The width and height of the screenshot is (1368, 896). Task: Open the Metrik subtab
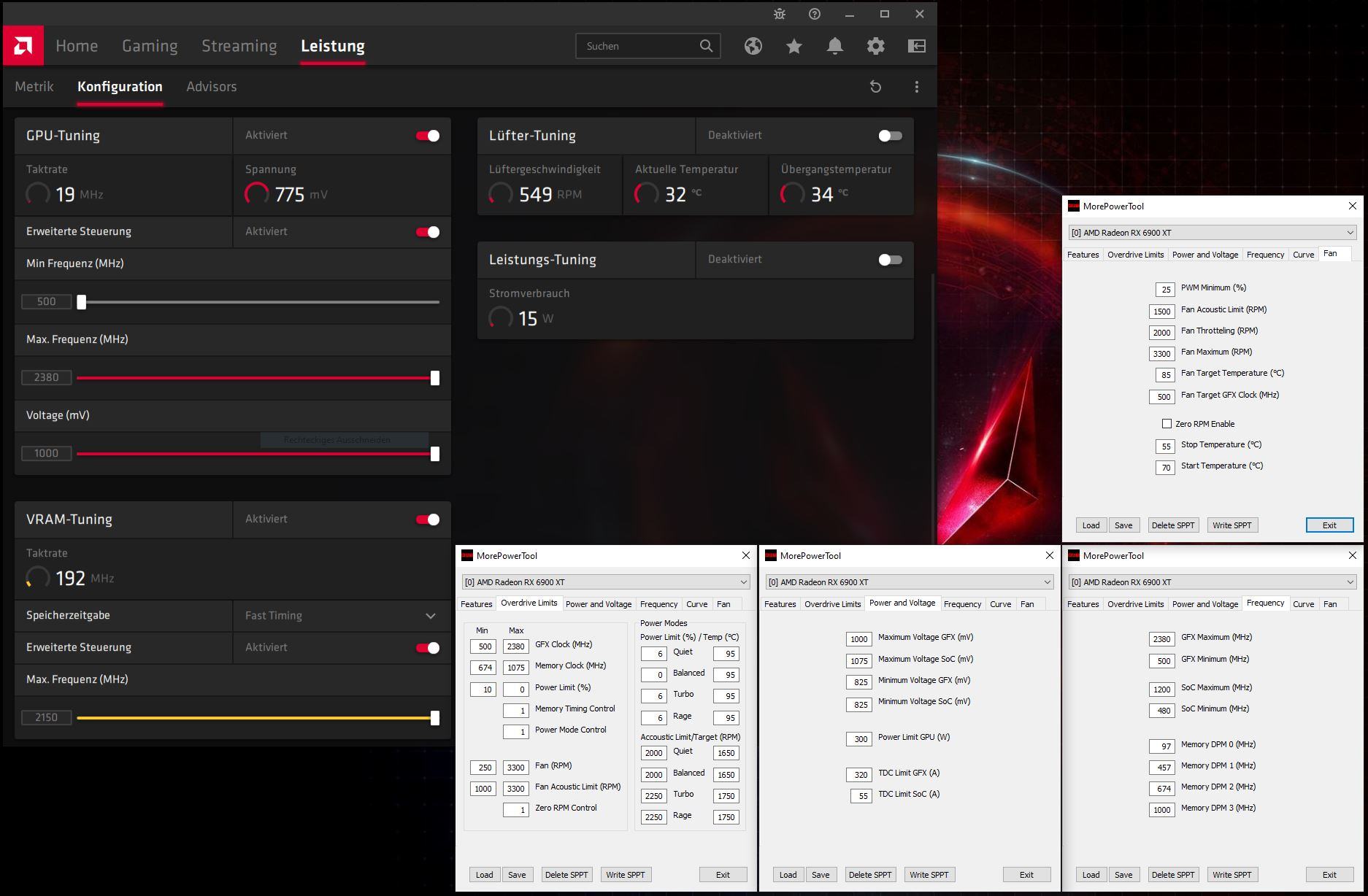point(34,87)
